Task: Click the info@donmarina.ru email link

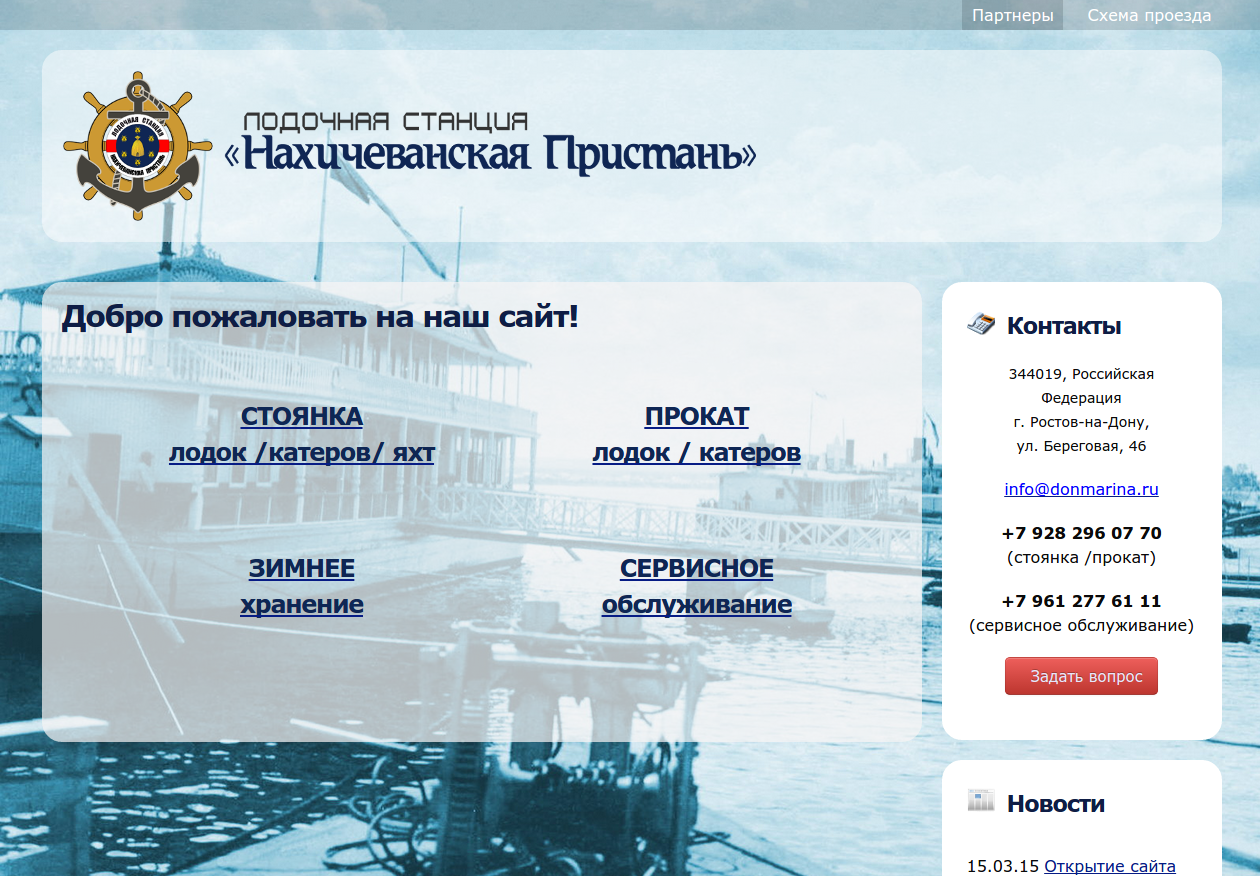Action: pos(1081,489)
